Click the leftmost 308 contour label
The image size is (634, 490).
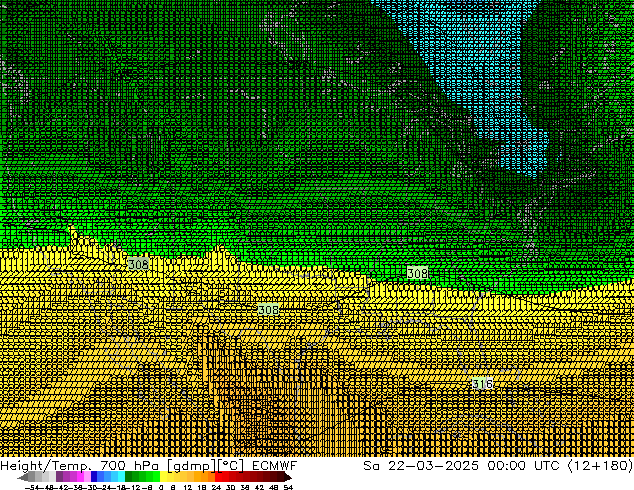[138, 265]
